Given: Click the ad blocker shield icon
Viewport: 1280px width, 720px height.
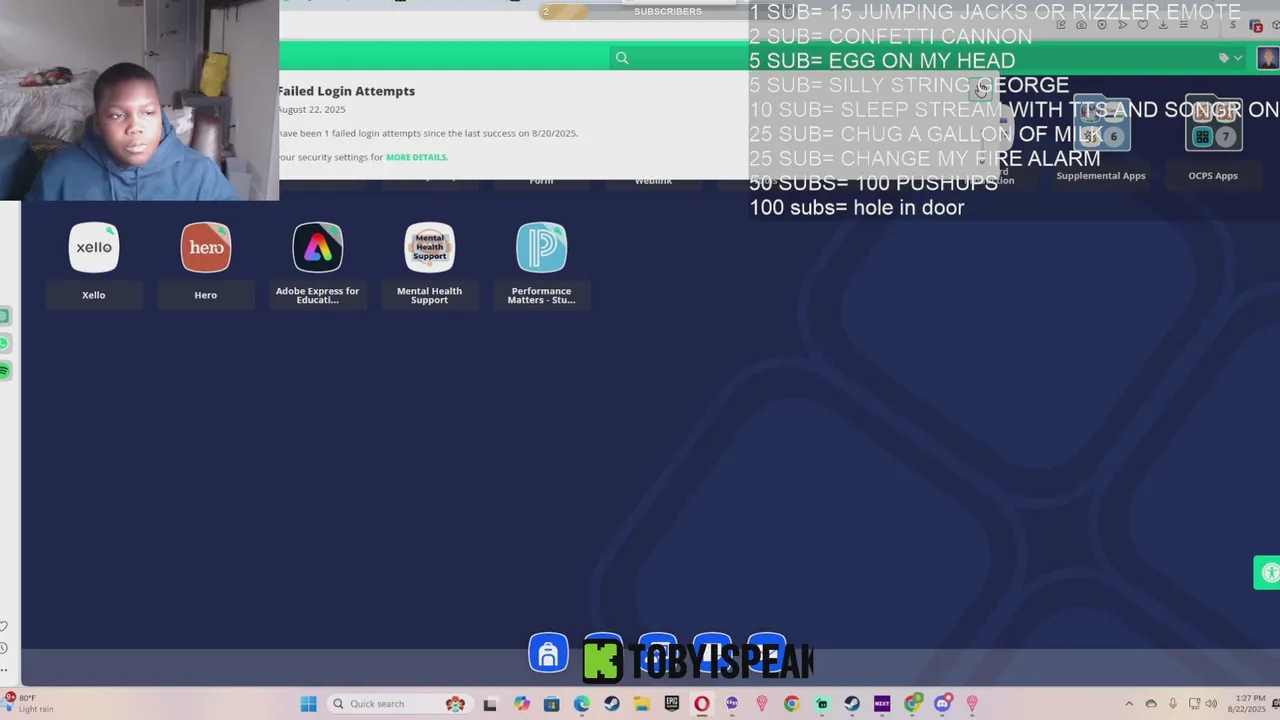Looking at the screenshot, I should click(1102, 25).
